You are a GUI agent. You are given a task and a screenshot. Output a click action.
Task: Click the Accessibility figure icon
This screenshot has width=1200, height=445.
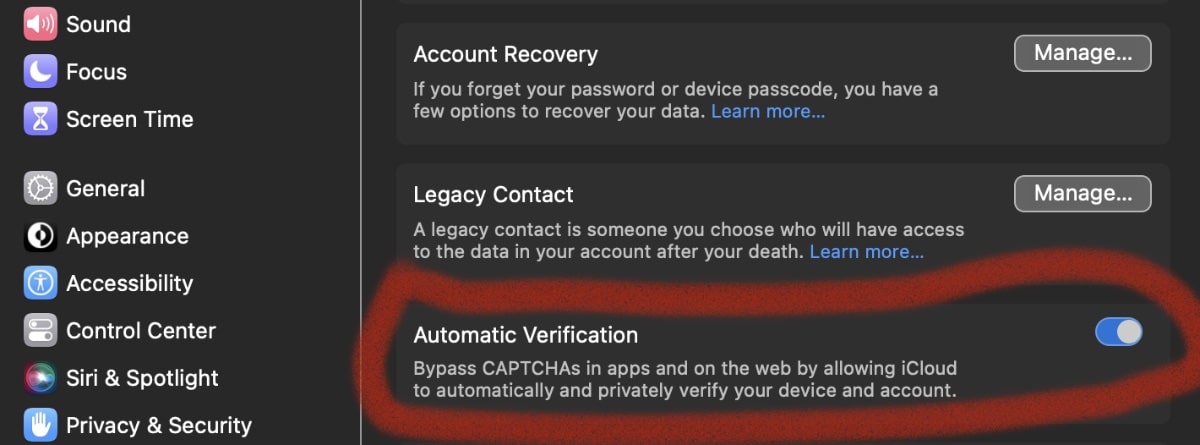point(40,283)
